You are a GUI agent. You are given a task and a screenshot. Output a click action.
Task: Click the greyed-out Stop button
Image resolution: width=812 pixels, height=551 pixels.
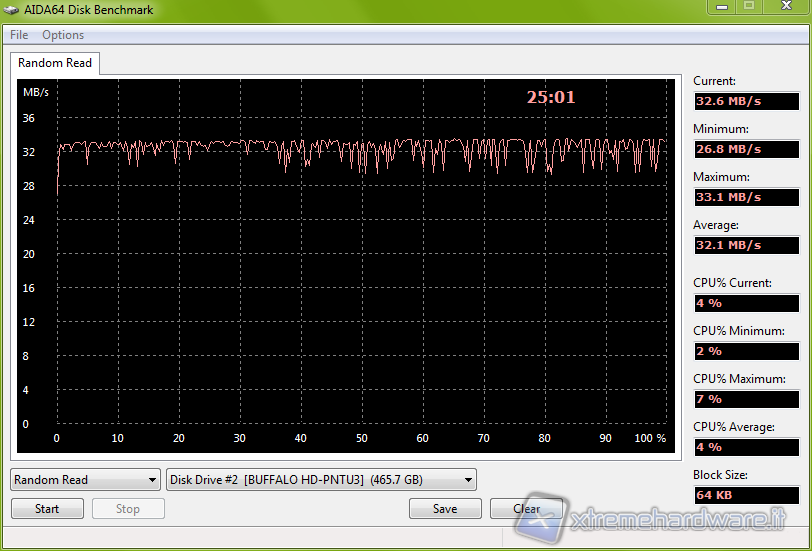[x=128, y=509]
